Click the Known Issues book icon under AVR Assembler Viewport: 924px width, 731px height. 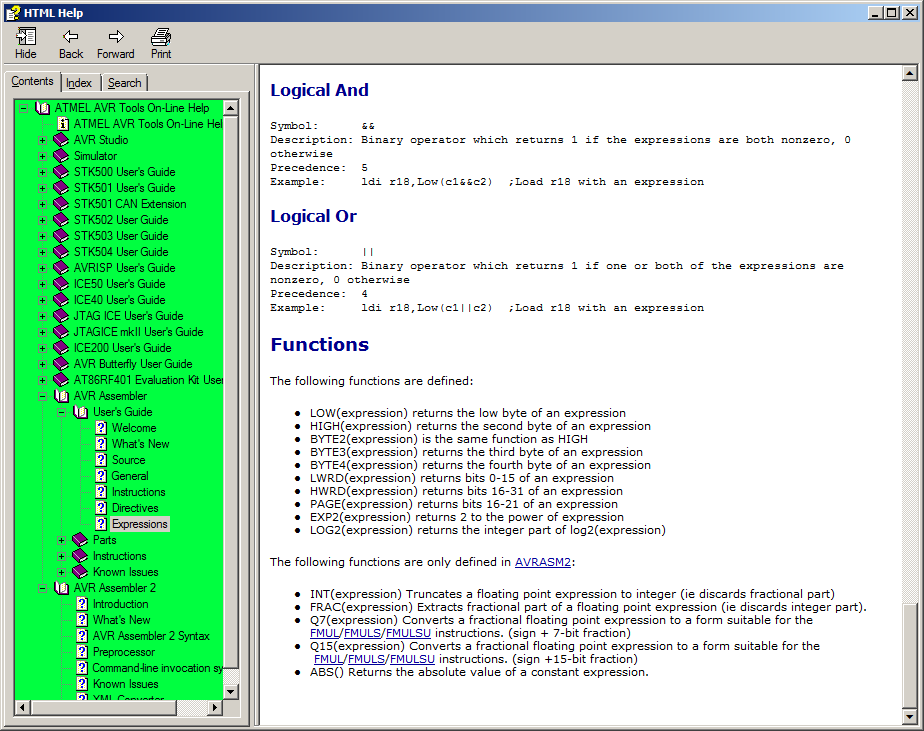pos(80,572)
